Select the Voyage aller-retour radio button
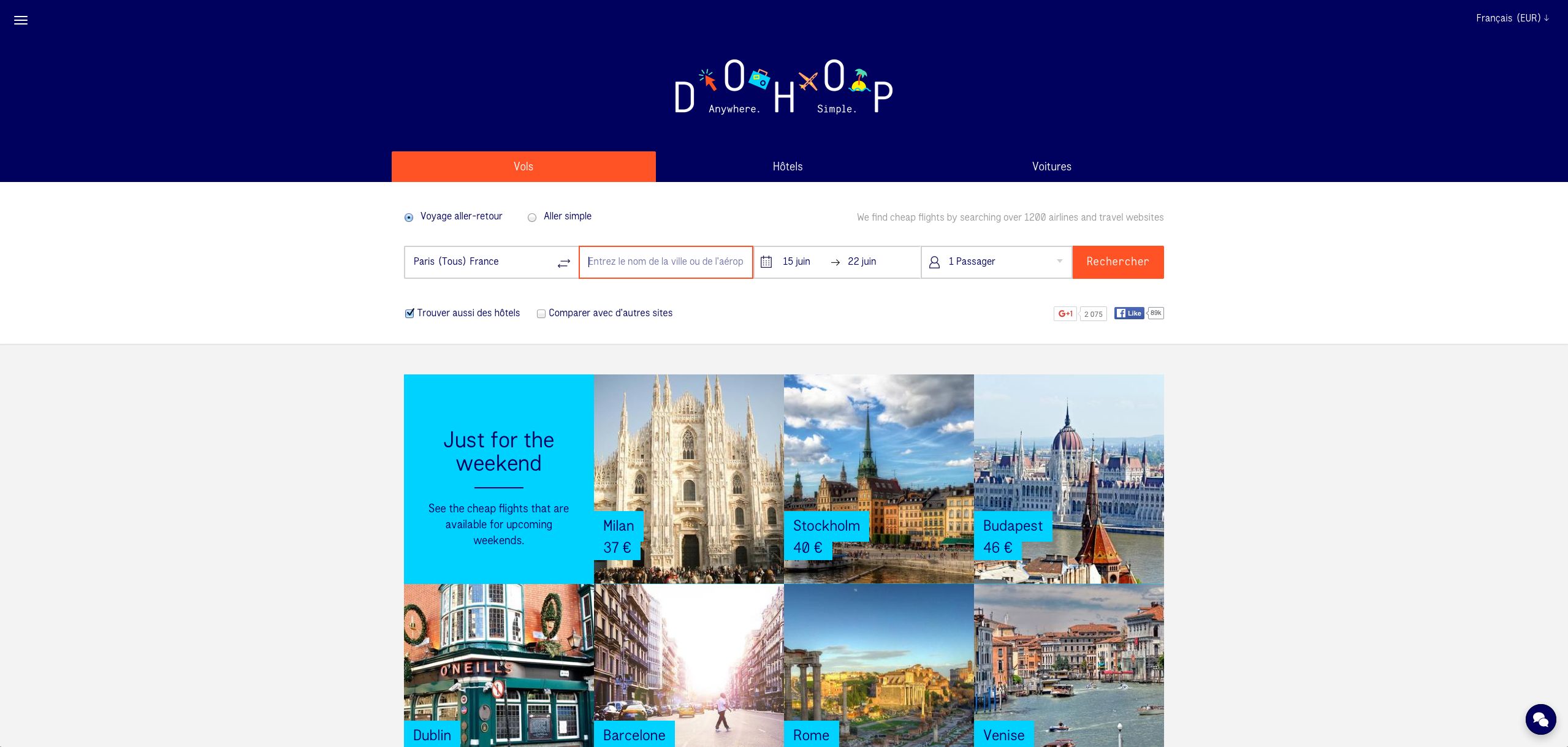Image resolution: width=1568 pixels, height=747 pixels. tap(409, 218)
